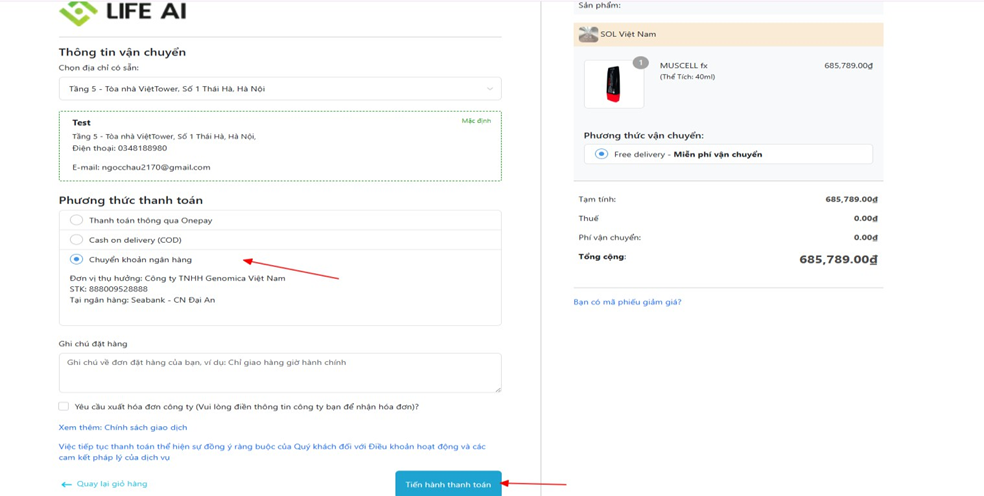Click the LIFE AI logo icon

(78, 12)
